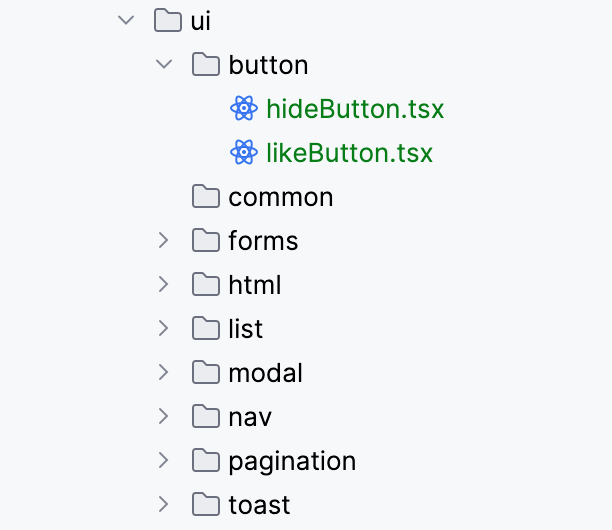Expand the forms folder chevron
The image size is (612, 530).
pos(164,241)
